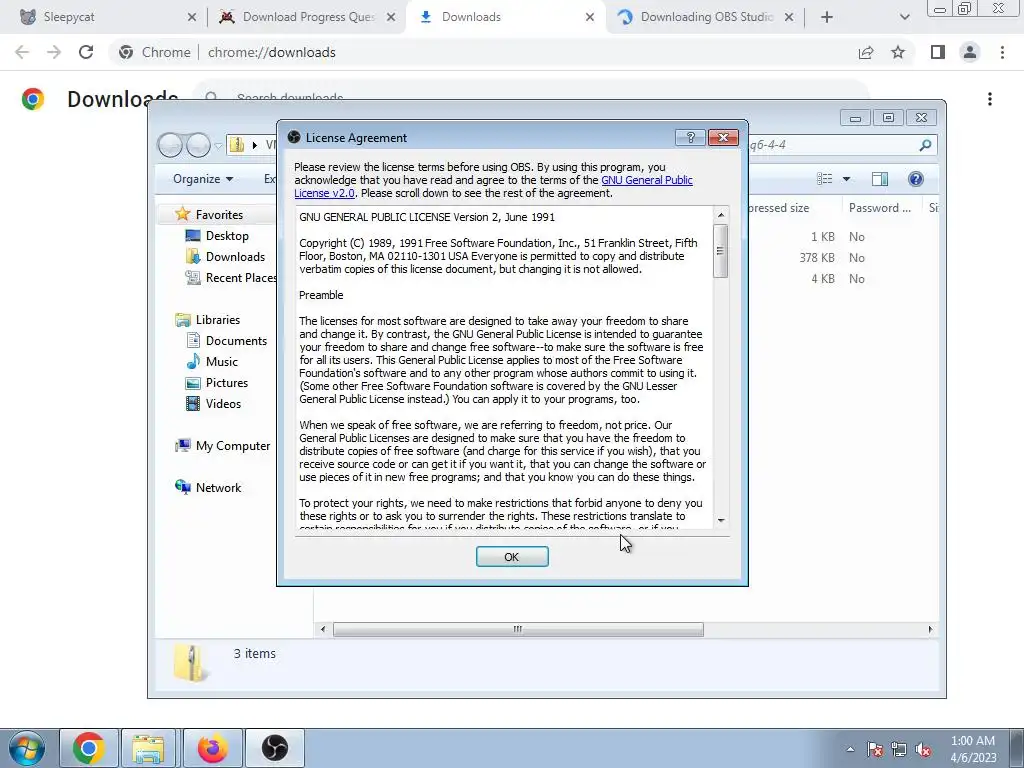The width and height of the screenshot is (1024, 768).
Task: Open the Windows Start button
Action: pyautogui.click(x=26, y=748)
